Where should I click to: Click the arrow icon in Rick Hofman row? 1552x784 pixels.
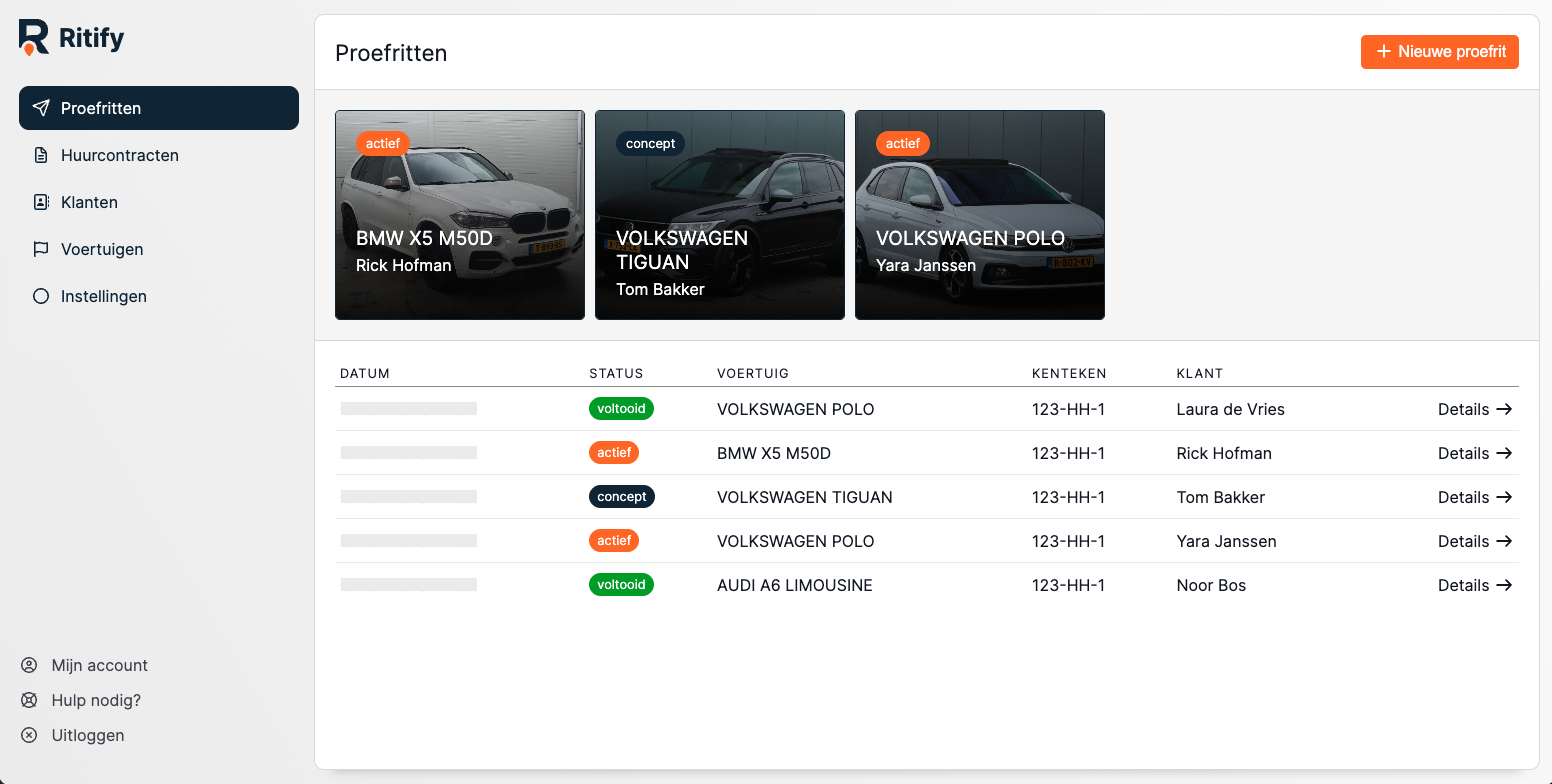tap(1504, 453)
